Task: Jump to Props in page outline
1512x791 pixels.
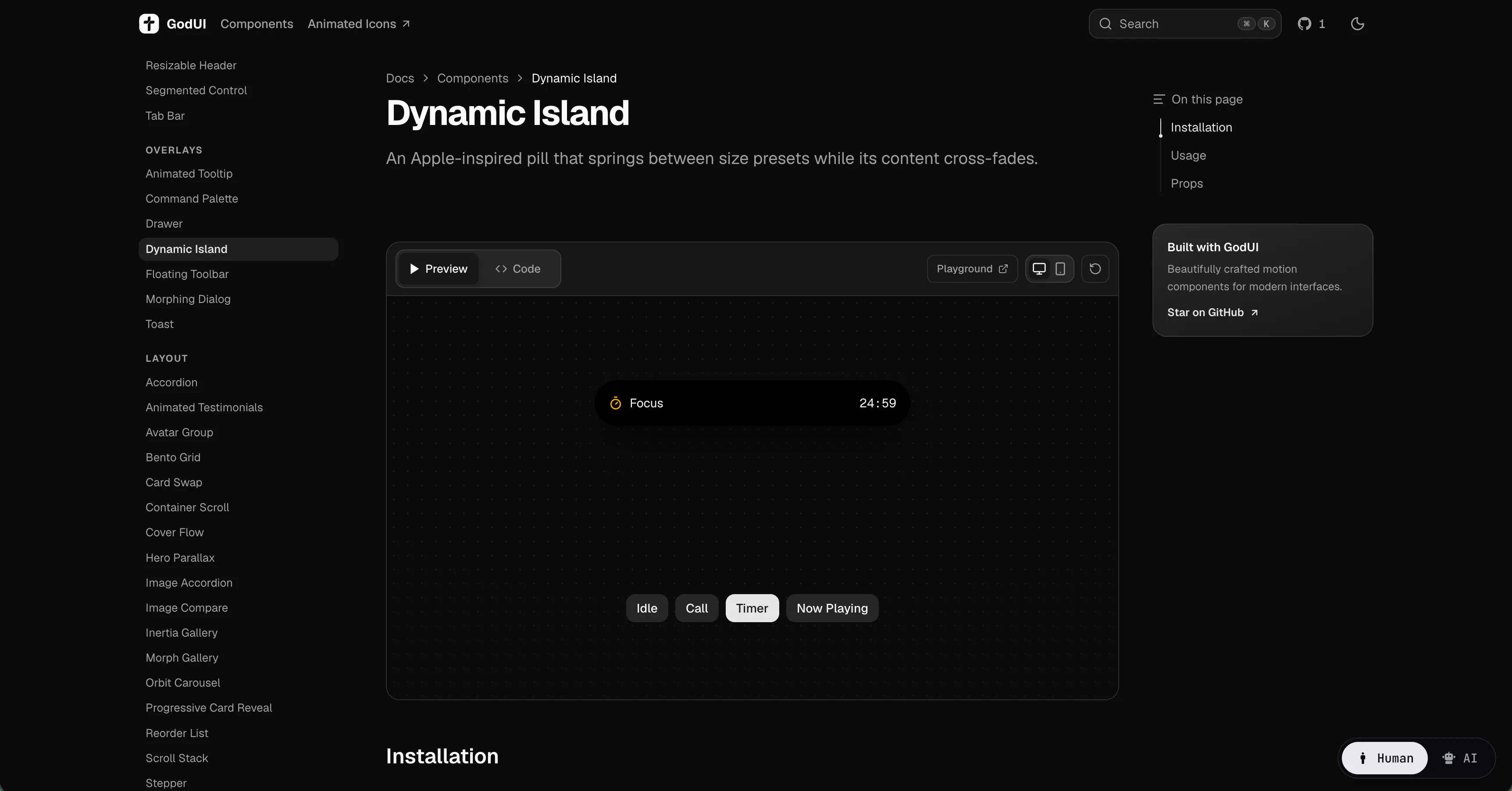Action: coord(1186,184)
